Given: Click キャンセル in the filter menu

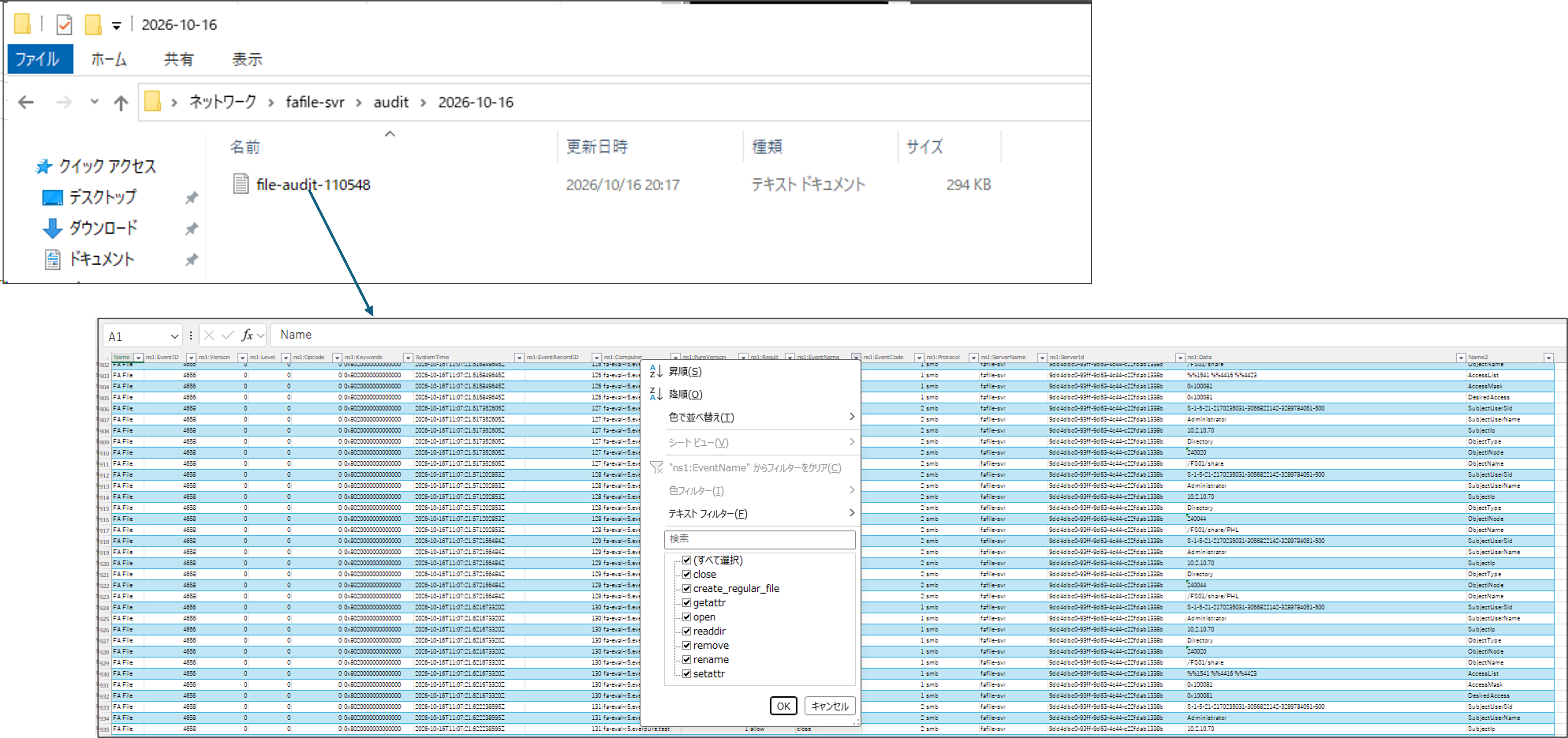Looking at the screenshot, I should tap(830, 706).
